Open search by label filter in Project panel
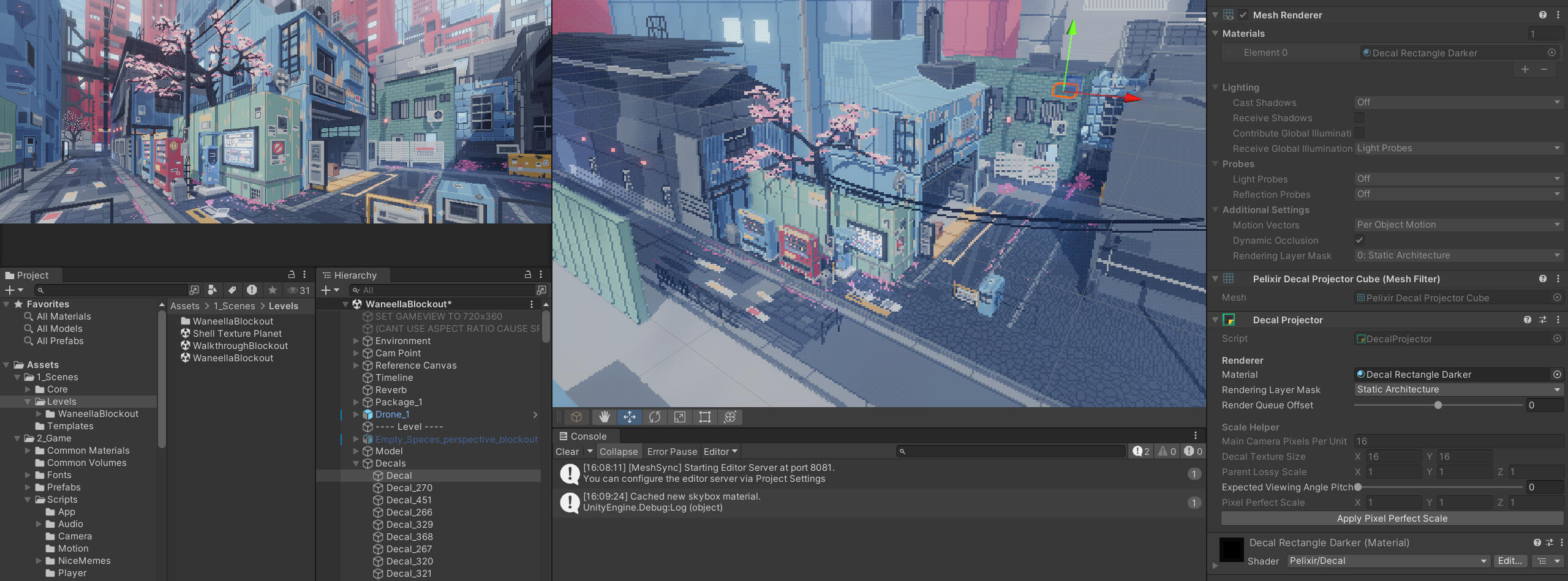 click(x=232, y=290)
